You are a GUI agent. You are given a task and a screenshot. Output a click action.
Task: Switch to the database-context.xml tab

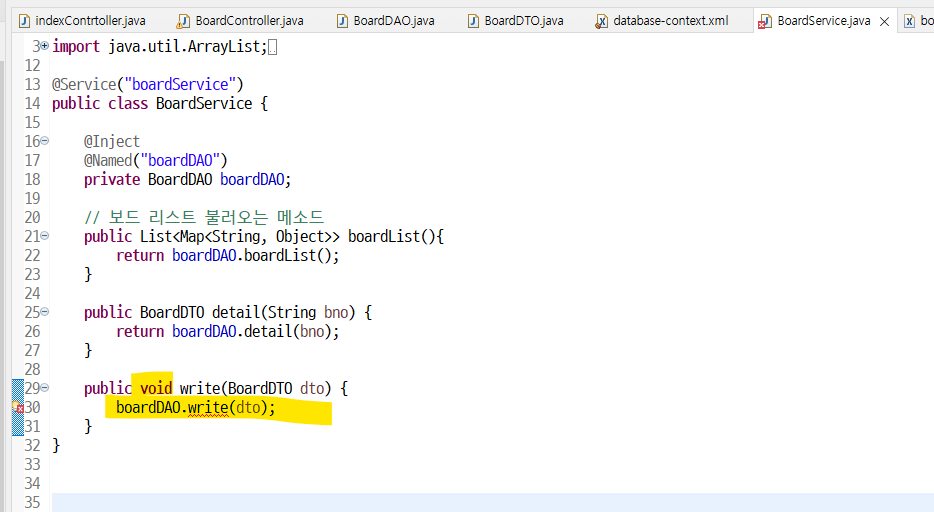pyautogui.click(x=662, y=21)
